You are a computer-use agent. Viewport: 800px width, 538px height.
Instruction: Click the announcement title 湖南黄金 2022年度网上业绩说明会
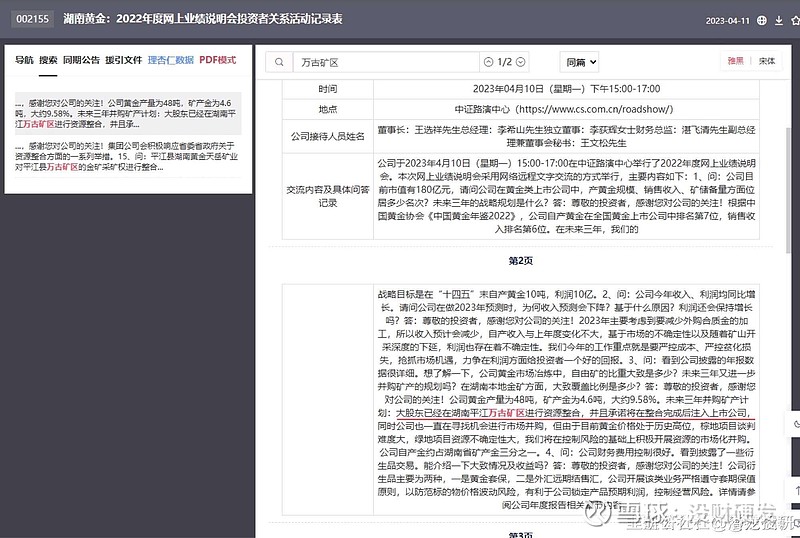tap(203, 19)
